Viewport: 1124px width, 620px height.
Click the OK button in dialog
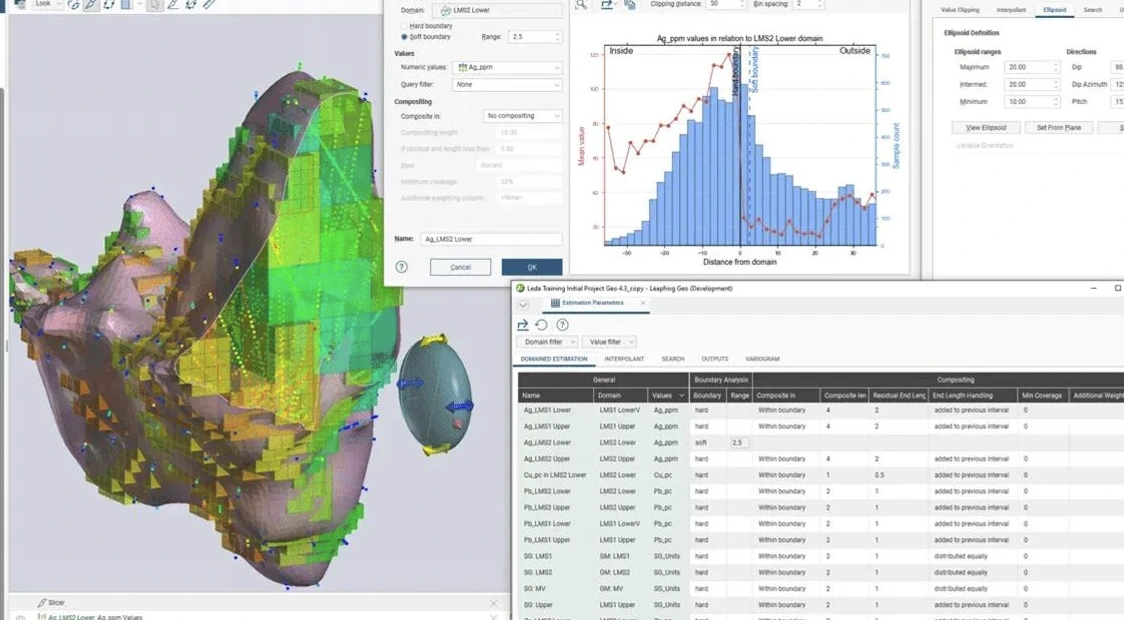click(x=532, y=267)
